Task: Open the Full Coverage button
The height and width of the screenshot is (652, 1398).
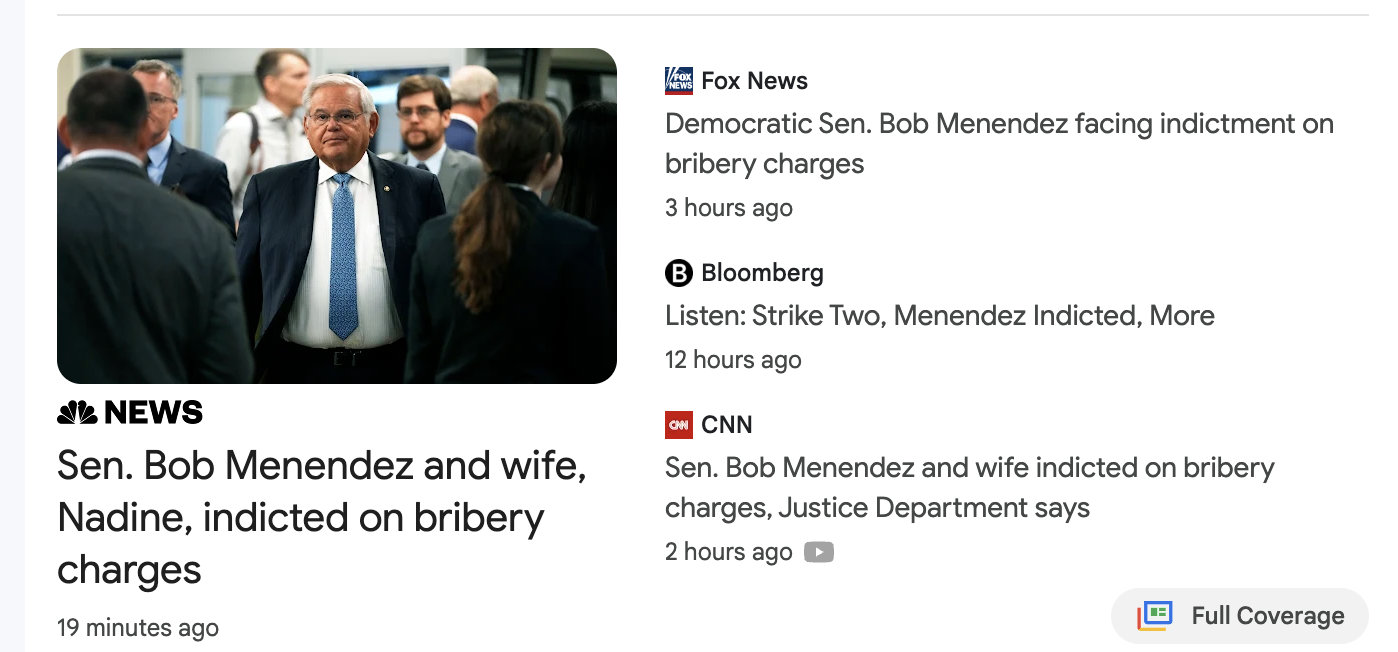Action: point(1240,616)
